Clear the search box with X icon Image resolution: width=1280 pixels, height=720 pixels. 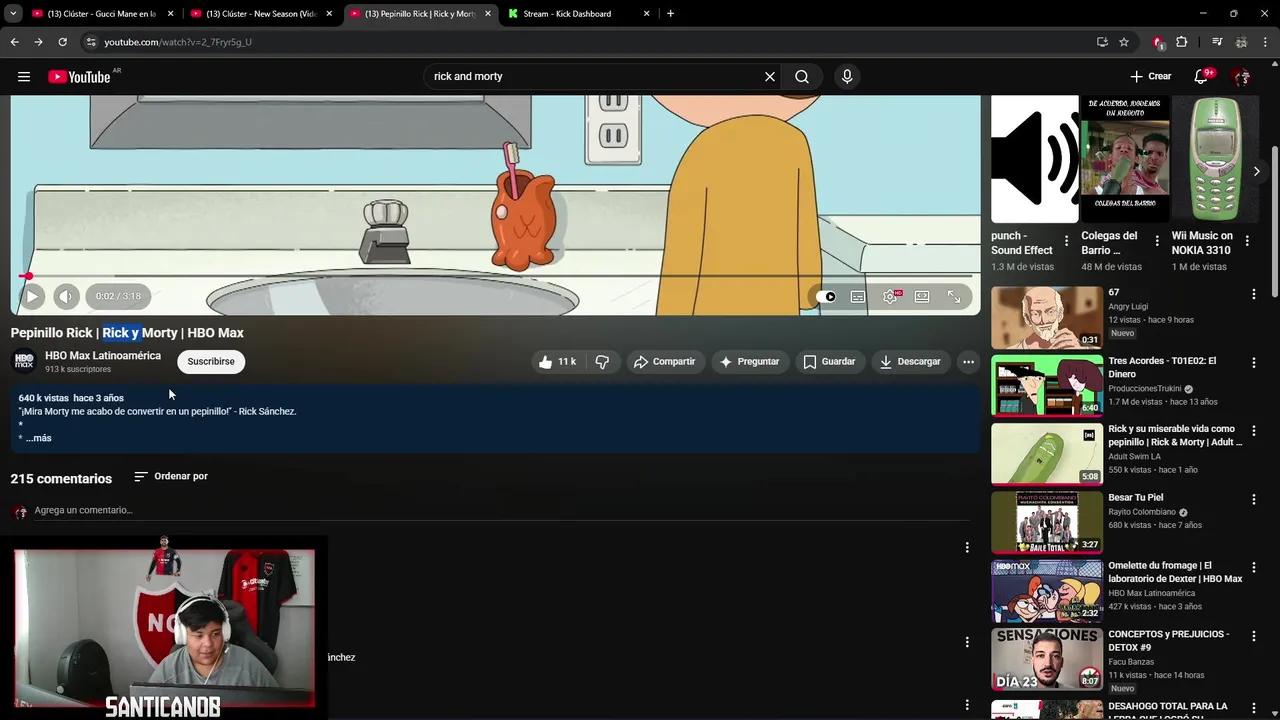pyautogui.click(x=770, y=77)
